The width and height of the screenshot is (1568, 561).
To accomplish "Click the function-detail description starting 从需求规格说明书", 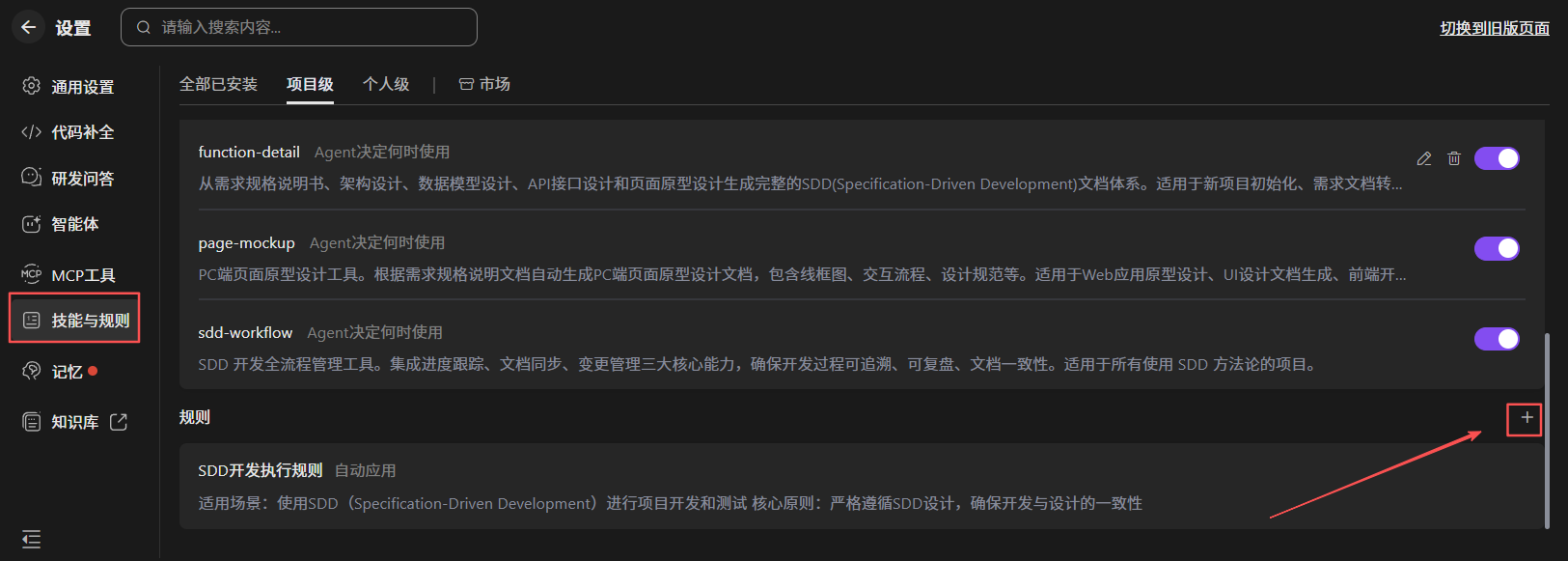I will (x=800, y=184).
